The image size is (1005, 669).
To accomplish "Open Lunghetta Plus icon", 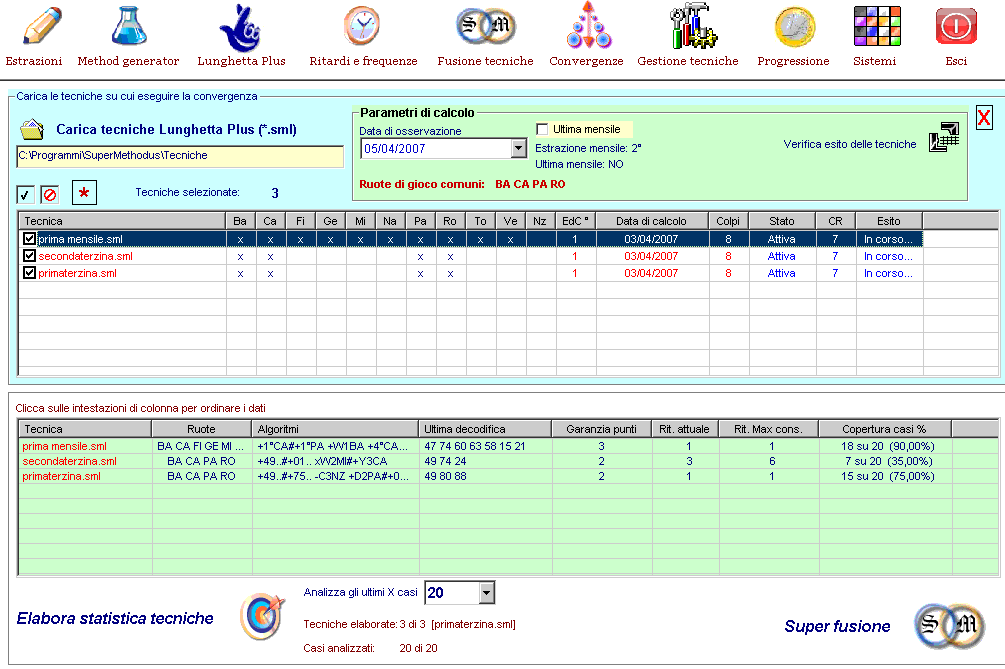I will point(240,28).
